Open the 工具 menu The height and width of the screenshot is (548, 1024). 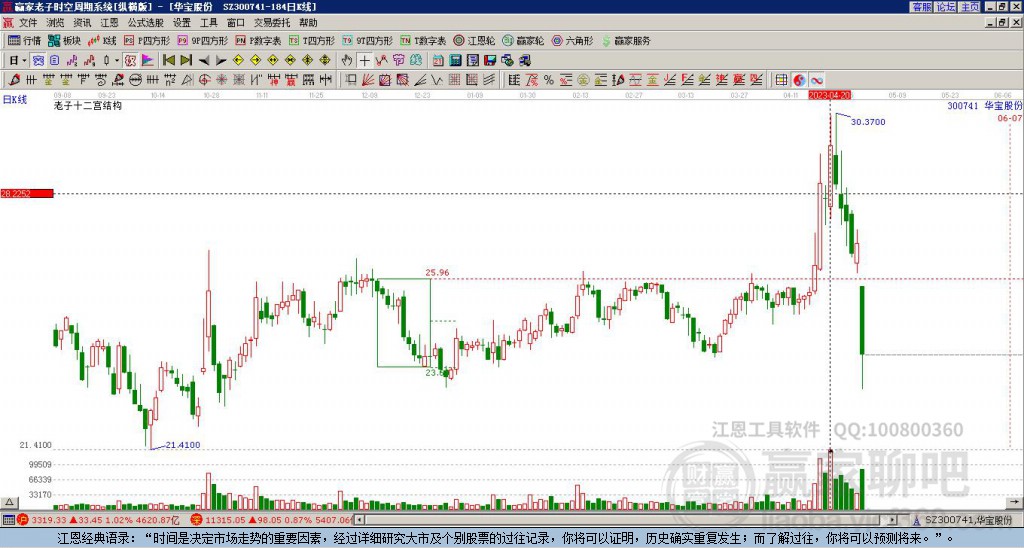[208, 23]
